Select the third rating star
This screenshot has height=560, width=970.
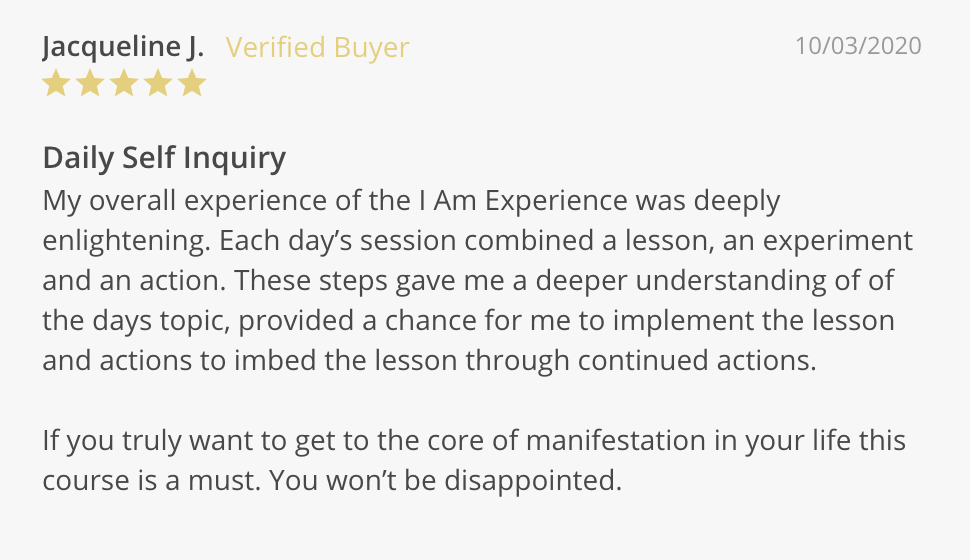click(x=124, y=84)
